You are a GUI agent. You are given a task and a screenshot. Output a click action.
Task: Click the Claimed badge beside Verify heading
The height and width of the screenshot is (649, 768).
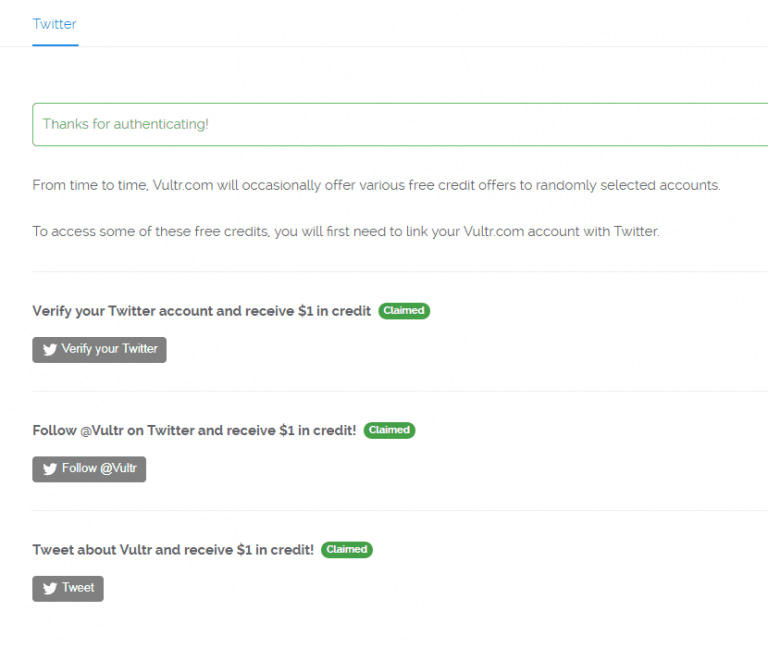pyautogui.click(x=404, y=311)
